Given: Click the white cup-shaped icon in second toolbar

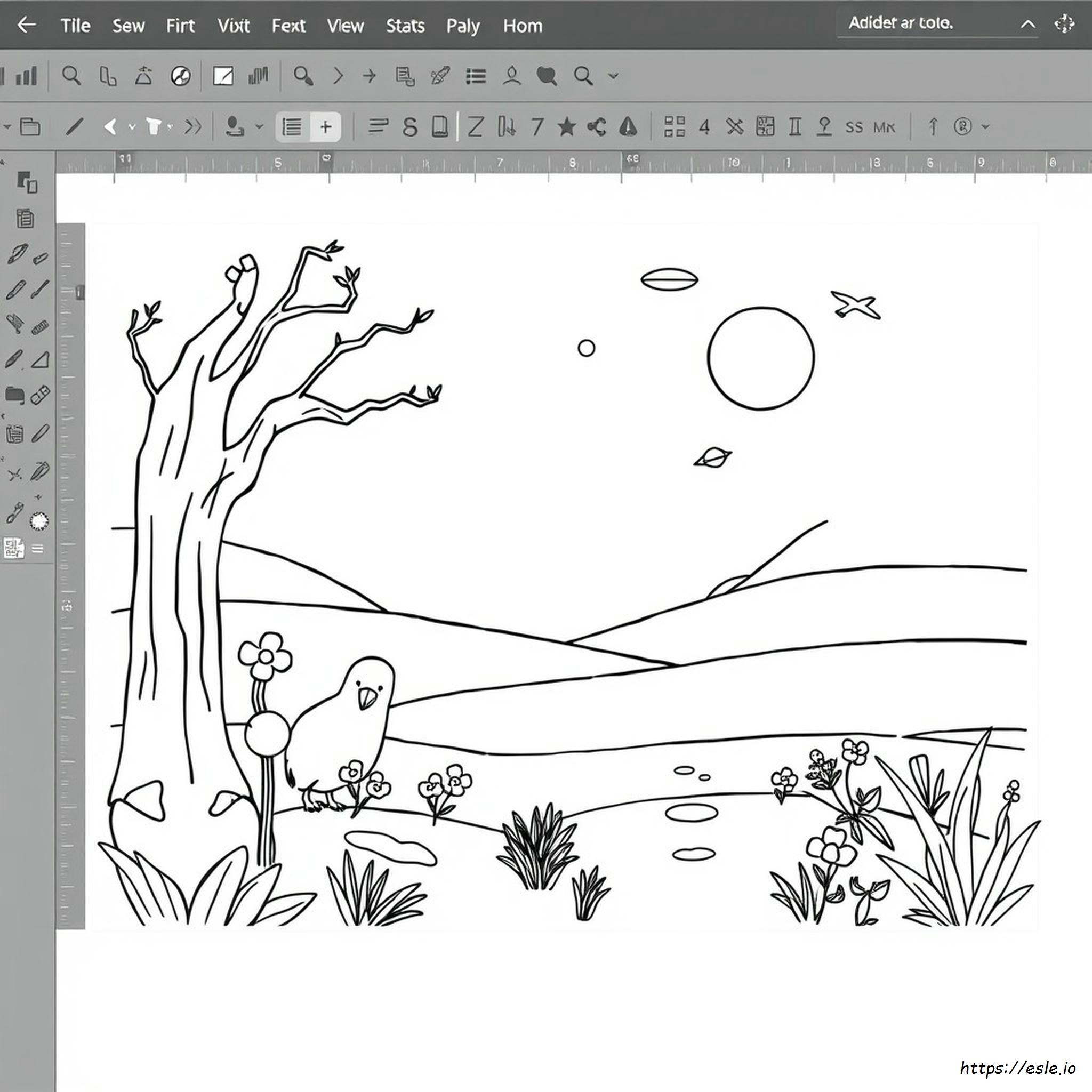Looking at the screenshot, I should [154, 126].
